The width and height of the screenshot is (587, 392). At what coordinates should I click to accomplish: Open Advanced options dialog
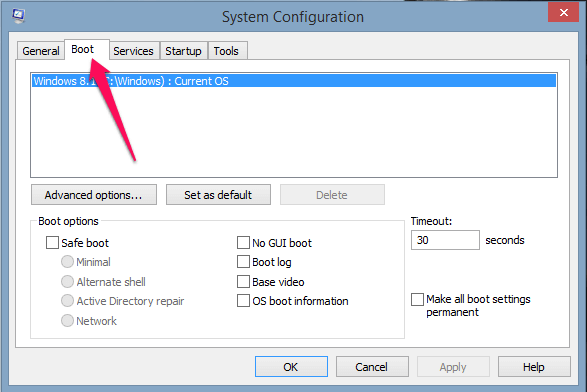click(94, 195)
